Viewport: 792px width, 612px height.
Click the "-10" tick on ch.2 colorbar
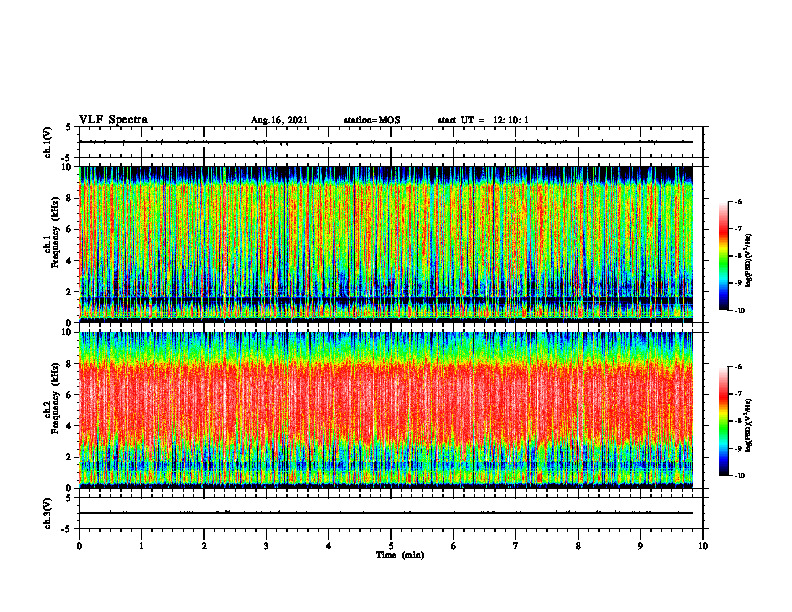pyautogui.click(x=739, y=476)
